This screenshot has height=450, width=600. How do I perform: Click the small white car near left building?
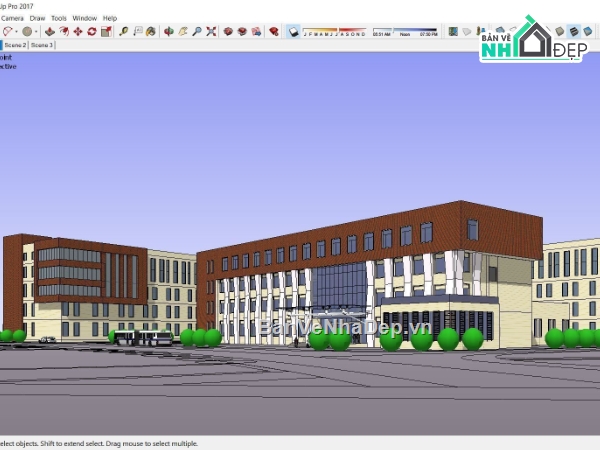(48, 339)
